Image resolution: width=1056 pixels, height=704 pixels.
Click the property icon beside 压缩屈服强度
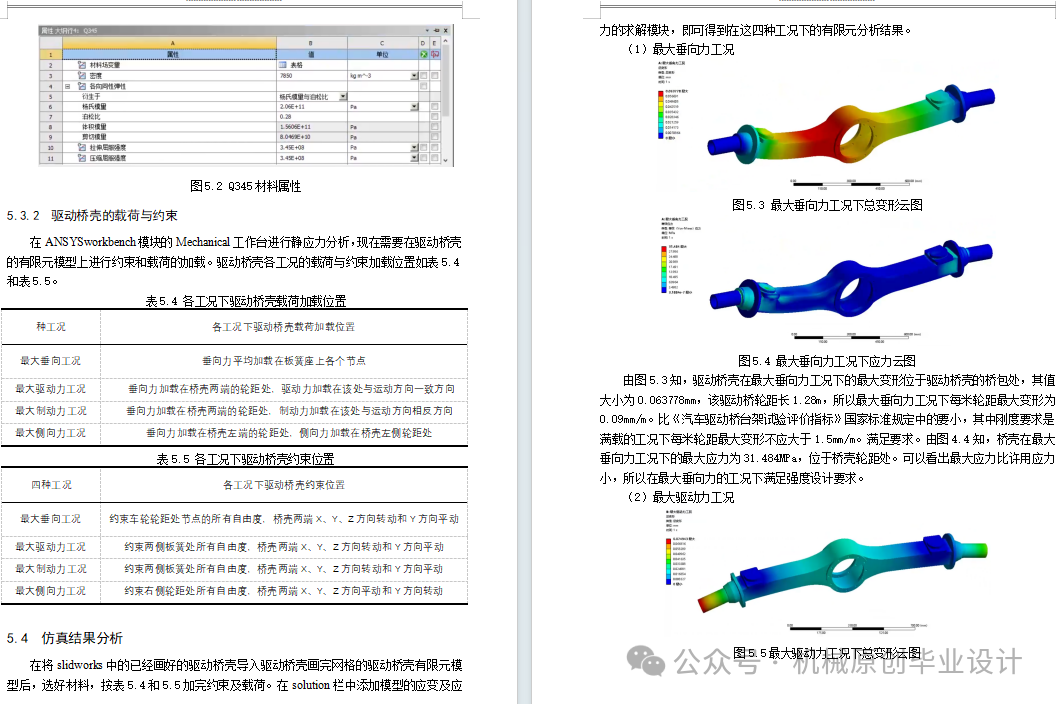click(81, 158)
